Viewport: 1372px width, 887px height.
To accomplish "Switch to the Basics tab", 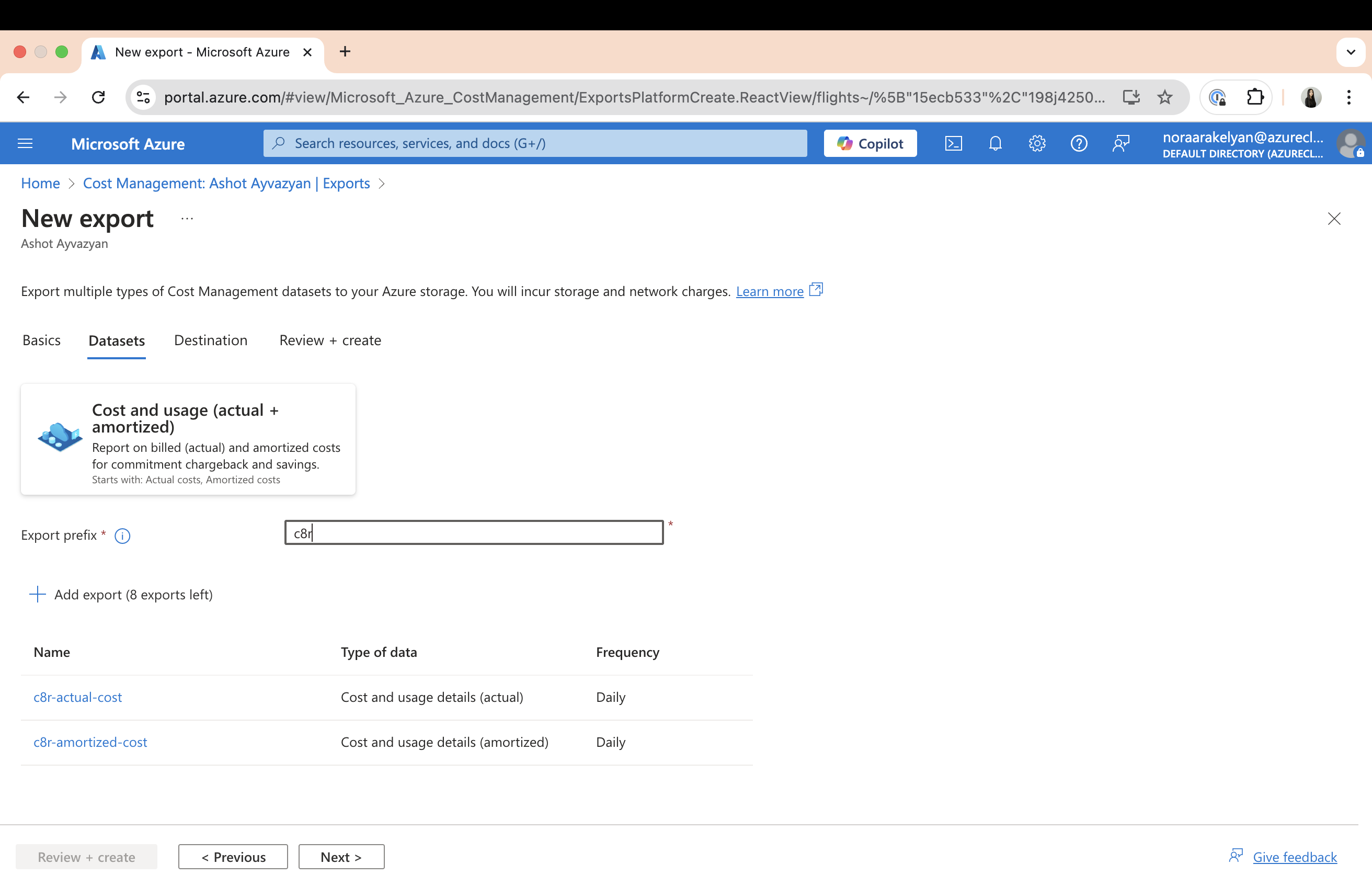I will click(41, 340).
